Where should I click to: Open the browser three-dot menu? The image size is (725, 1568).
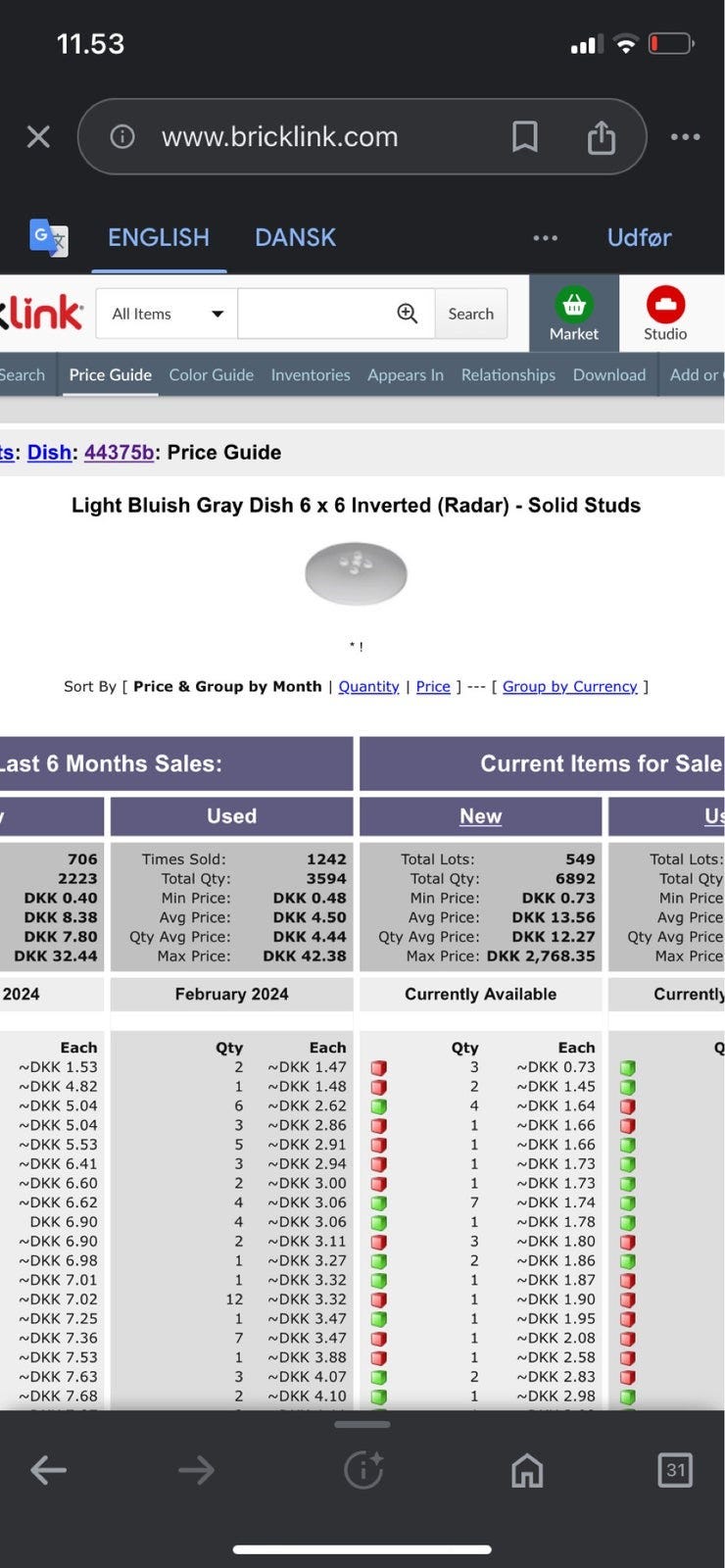[x=685, y=136]
